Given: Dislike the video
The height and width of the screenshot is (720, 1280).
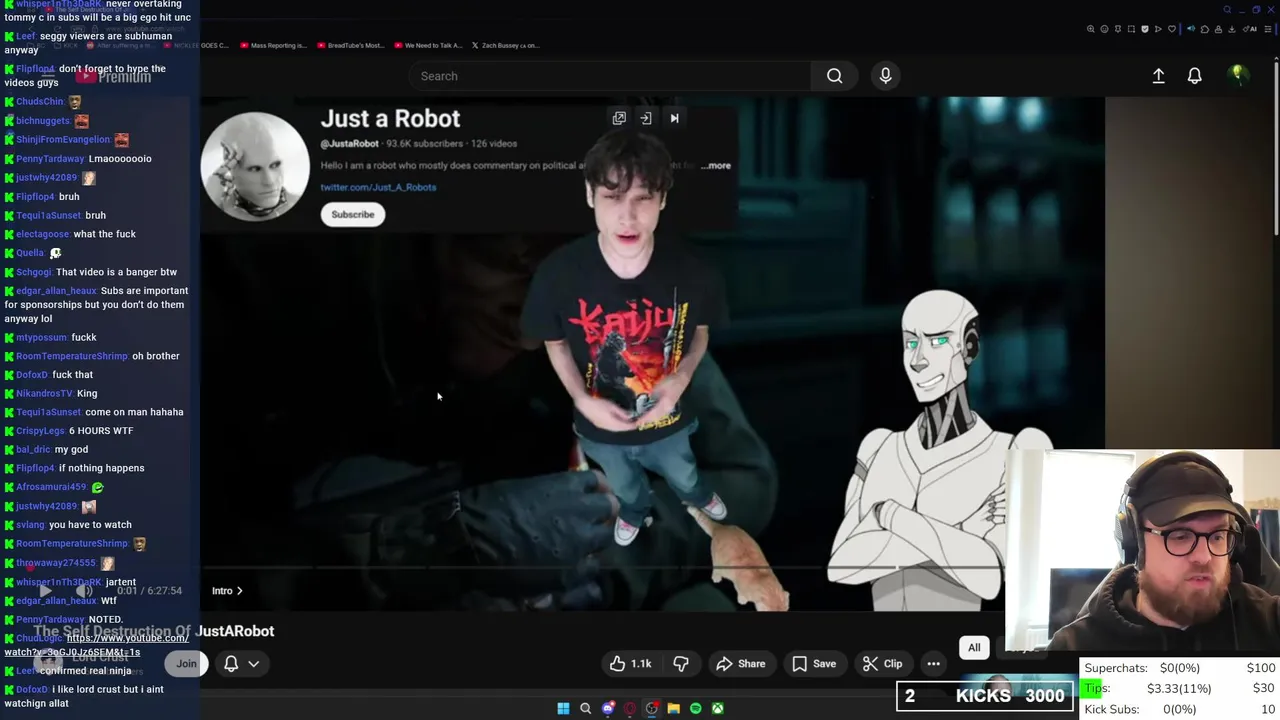Looking at the screenshot, I should click(x=681, y=664).
